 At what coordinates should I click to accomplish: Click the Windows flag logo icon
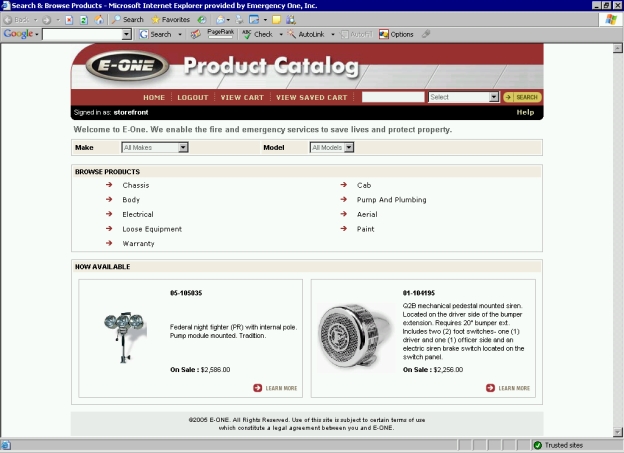[x=611, y=20]
